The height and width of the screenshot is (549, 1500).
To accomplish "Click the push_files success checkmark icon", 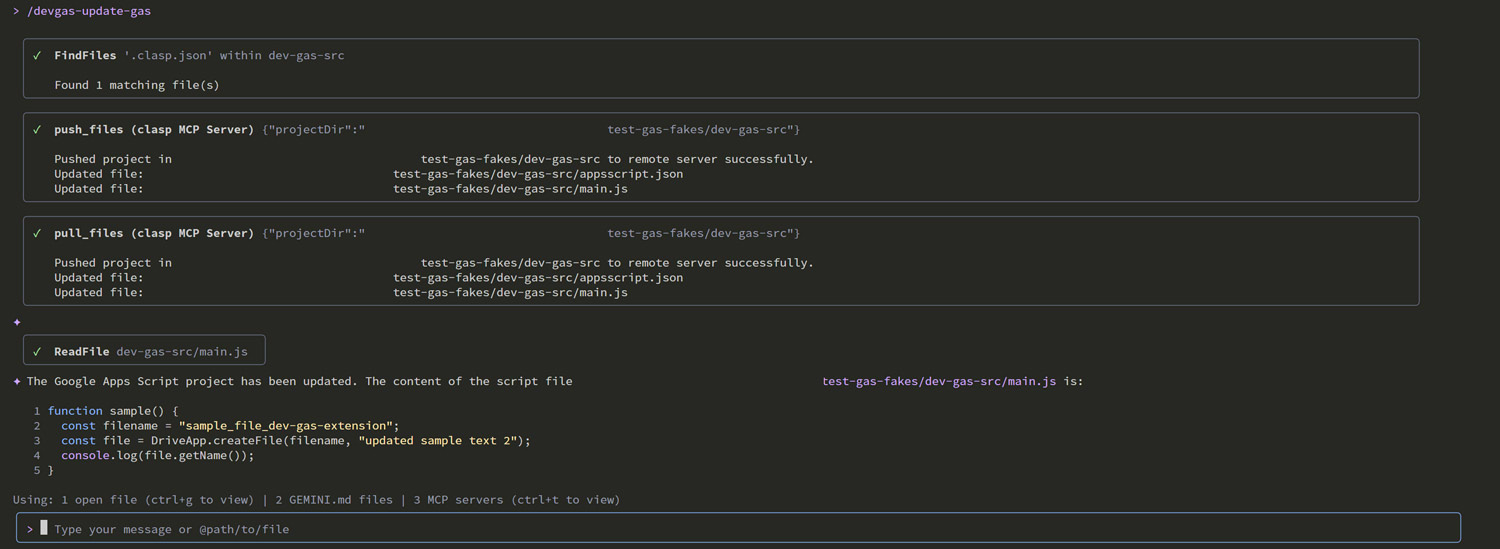I will pyautogui.click(x=37, y=130).
